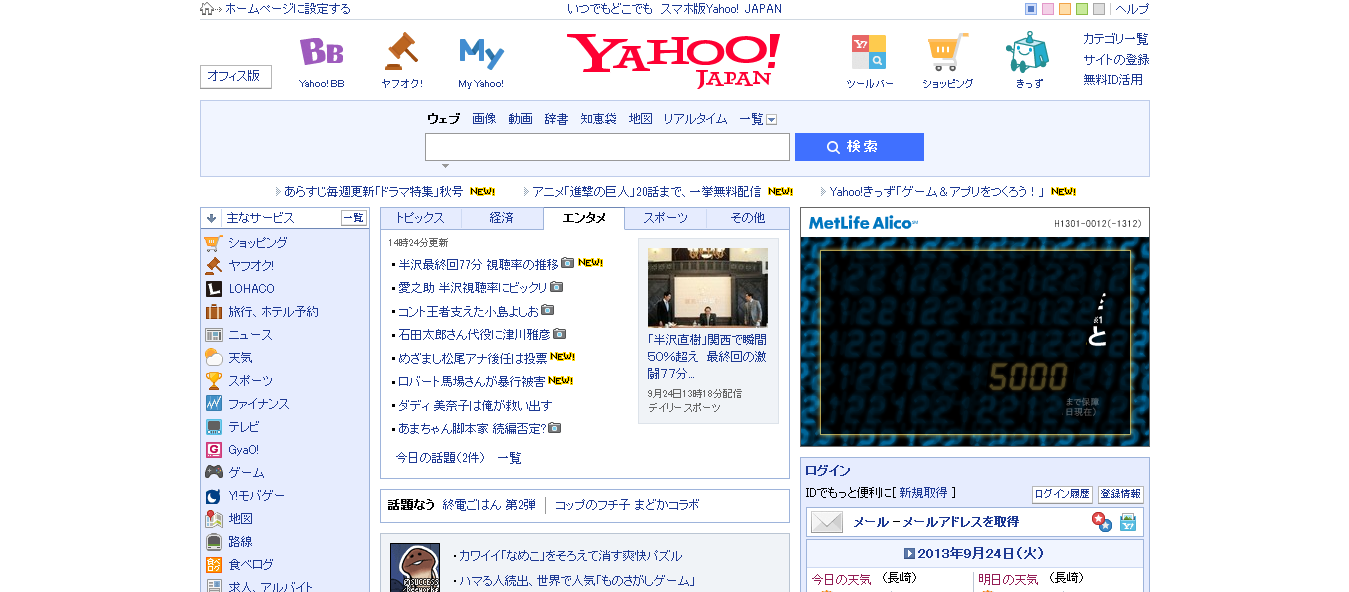Viewport: 1349px width, 592px height.
Task: Click the camera icon beside 半沢最終回77分 headline
Action: pyautogui.click(x=567, y=263)
